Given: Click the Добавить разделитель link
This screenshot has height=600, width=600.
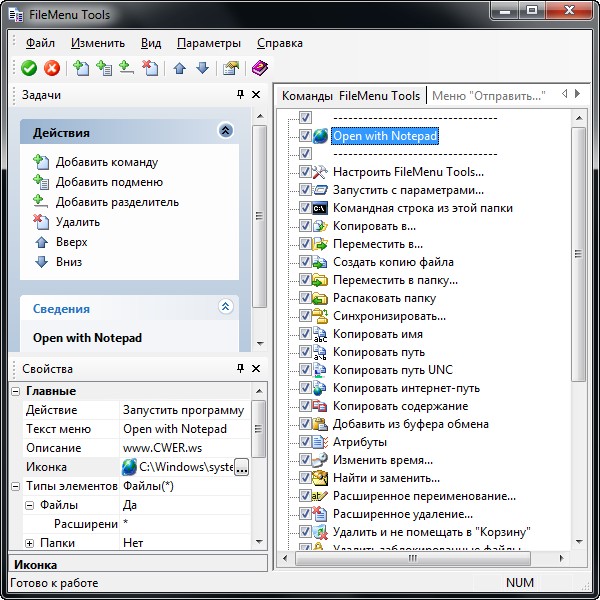Looking at the screenshot, I should point(117,202).
